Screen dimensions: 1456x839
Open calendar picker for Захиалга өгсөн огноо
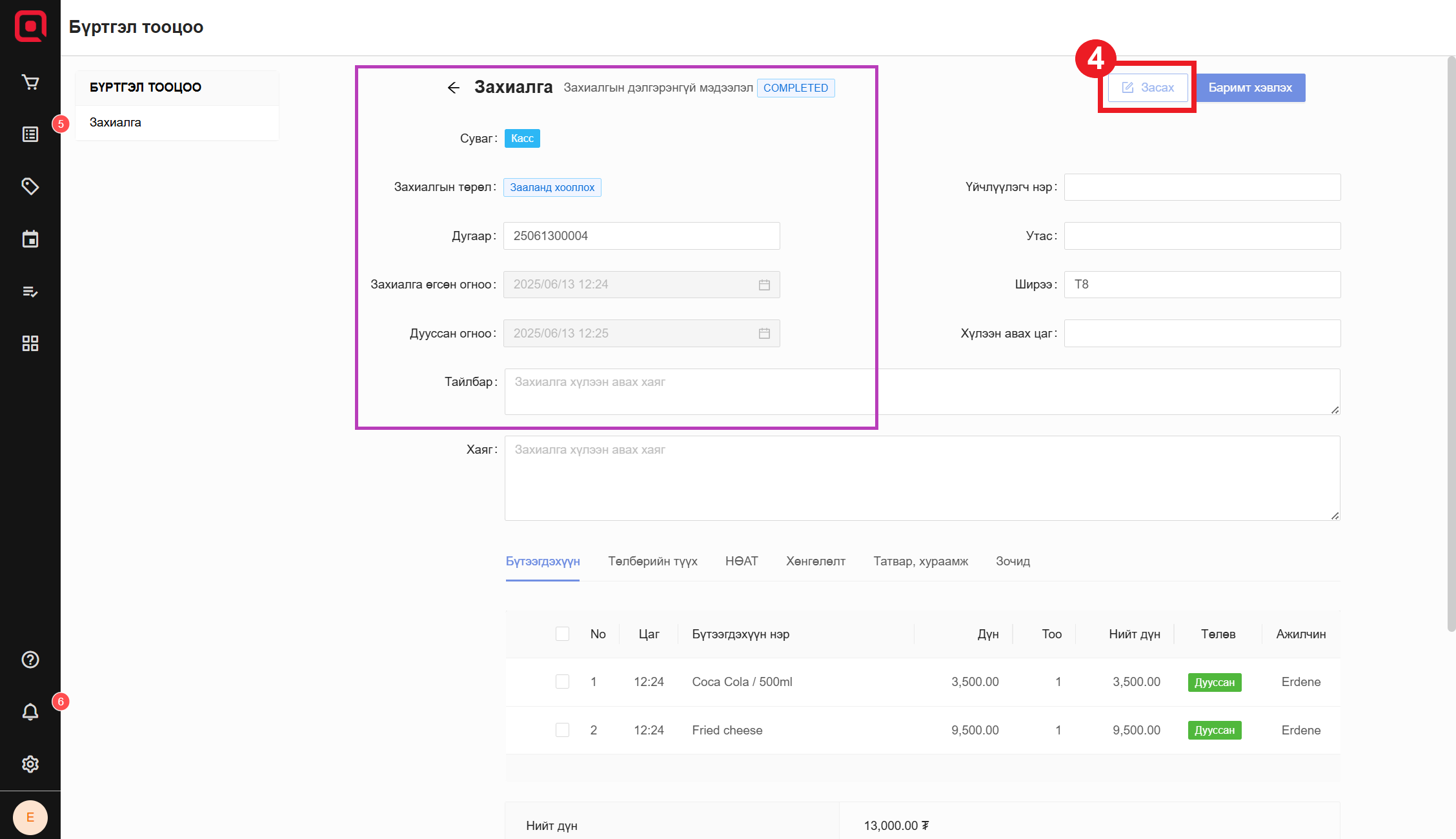pos(764,285)
